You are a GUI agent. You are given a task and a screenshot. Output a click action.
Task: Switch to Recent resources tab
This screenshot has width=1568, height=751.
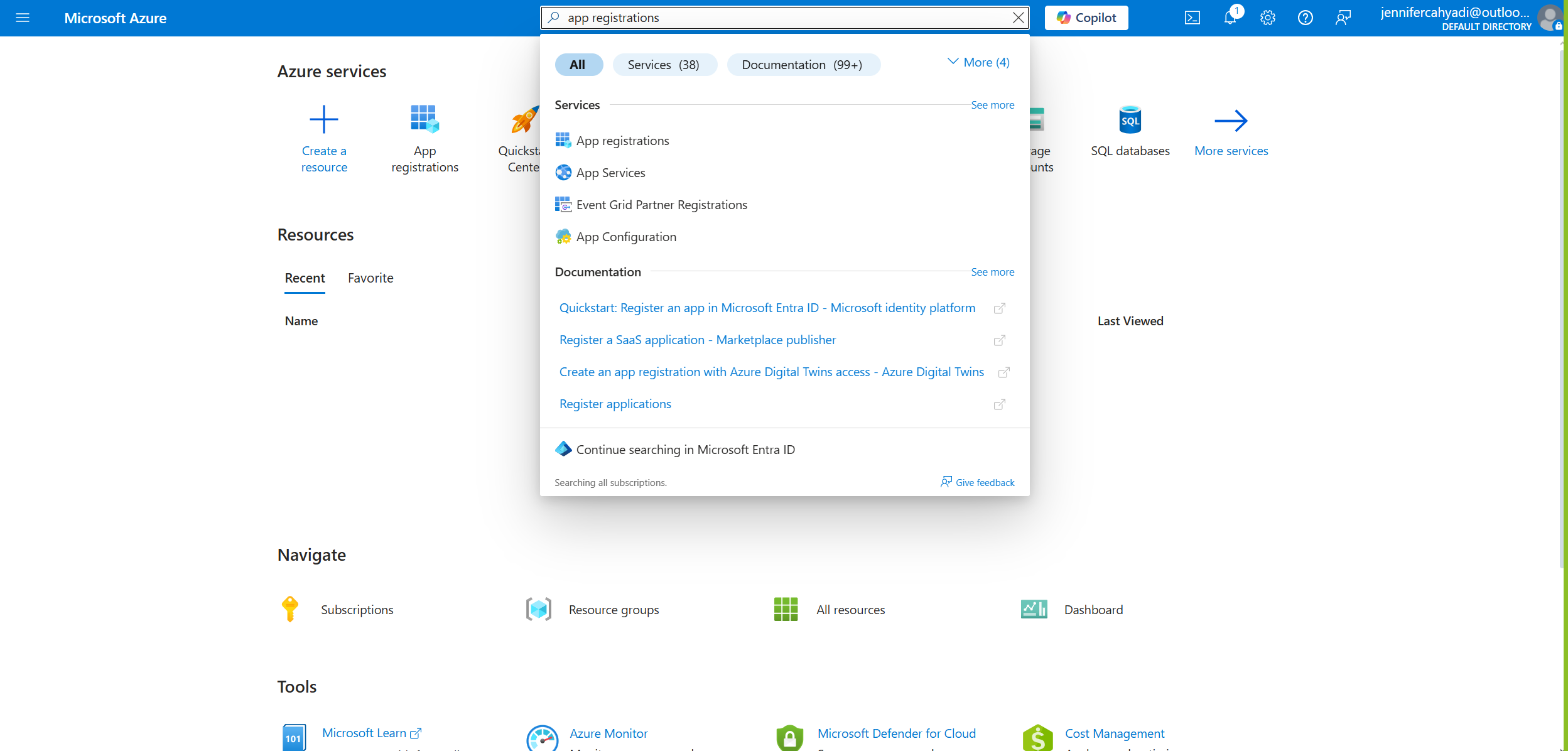[x=305, y=278]
